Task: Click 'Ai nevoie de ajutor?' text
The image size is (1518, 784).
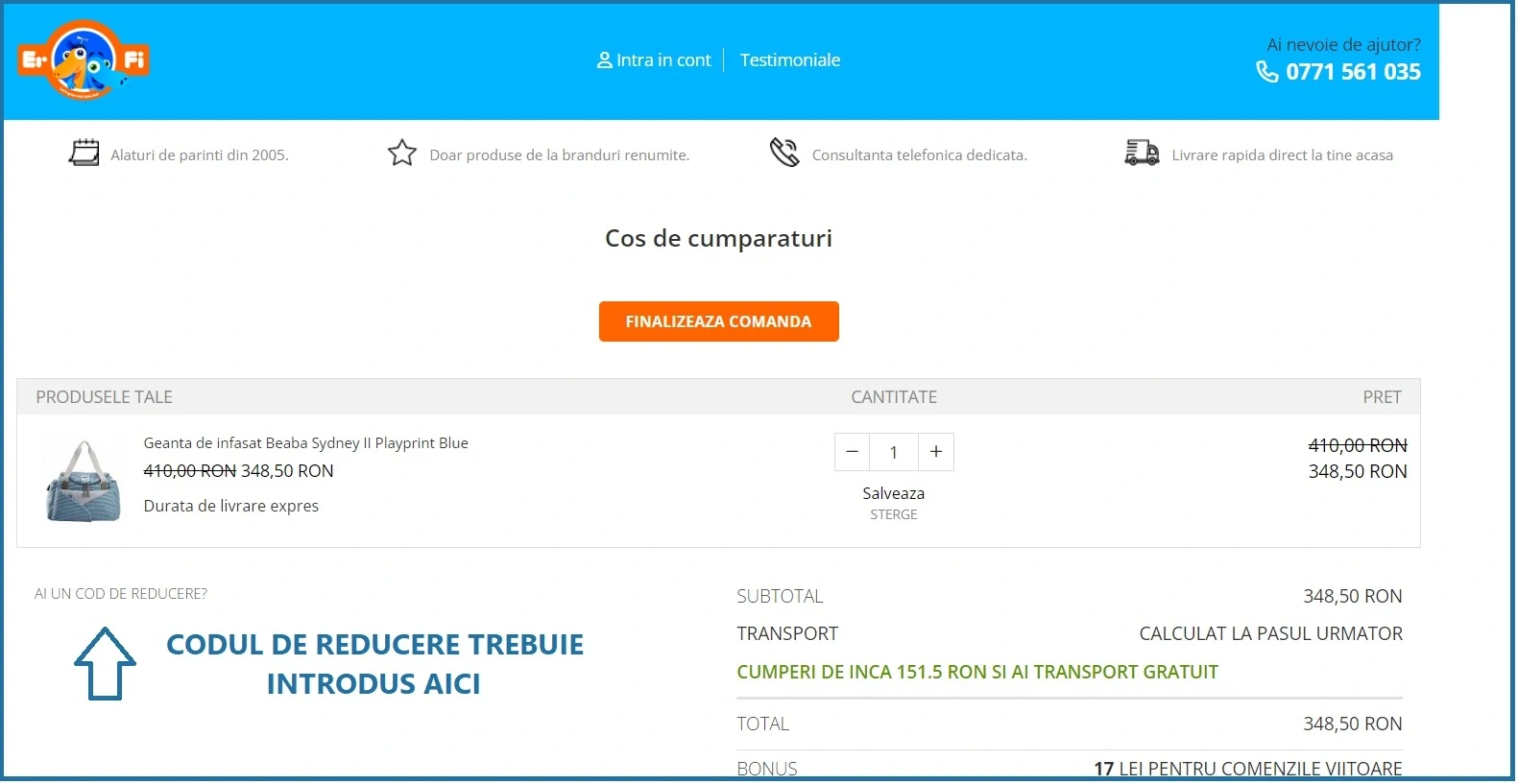Action: [1343, 44]
